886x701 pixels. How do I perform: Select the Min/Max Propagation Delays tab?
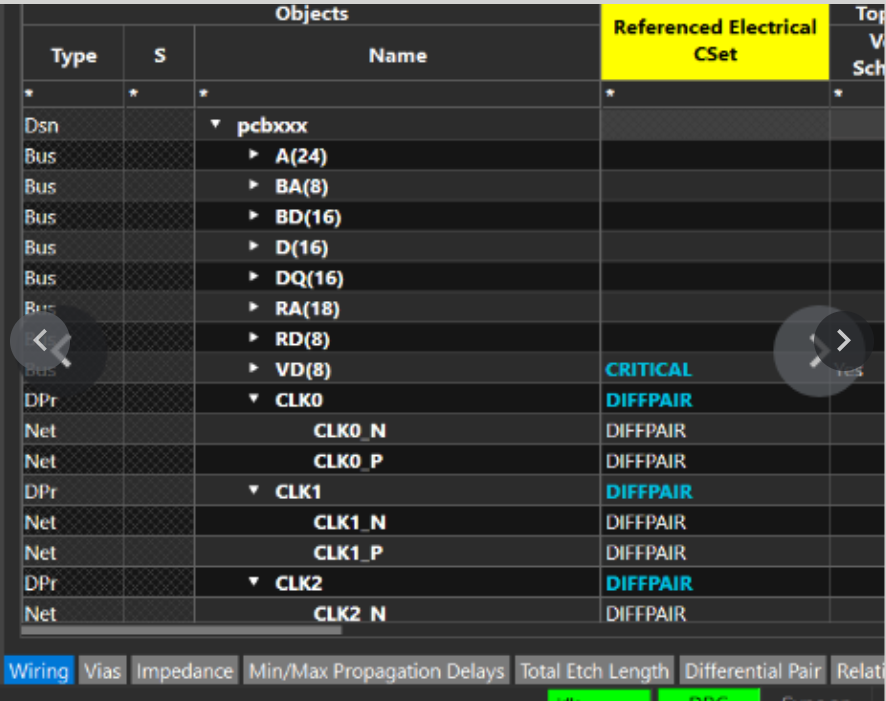coord(376,671)
